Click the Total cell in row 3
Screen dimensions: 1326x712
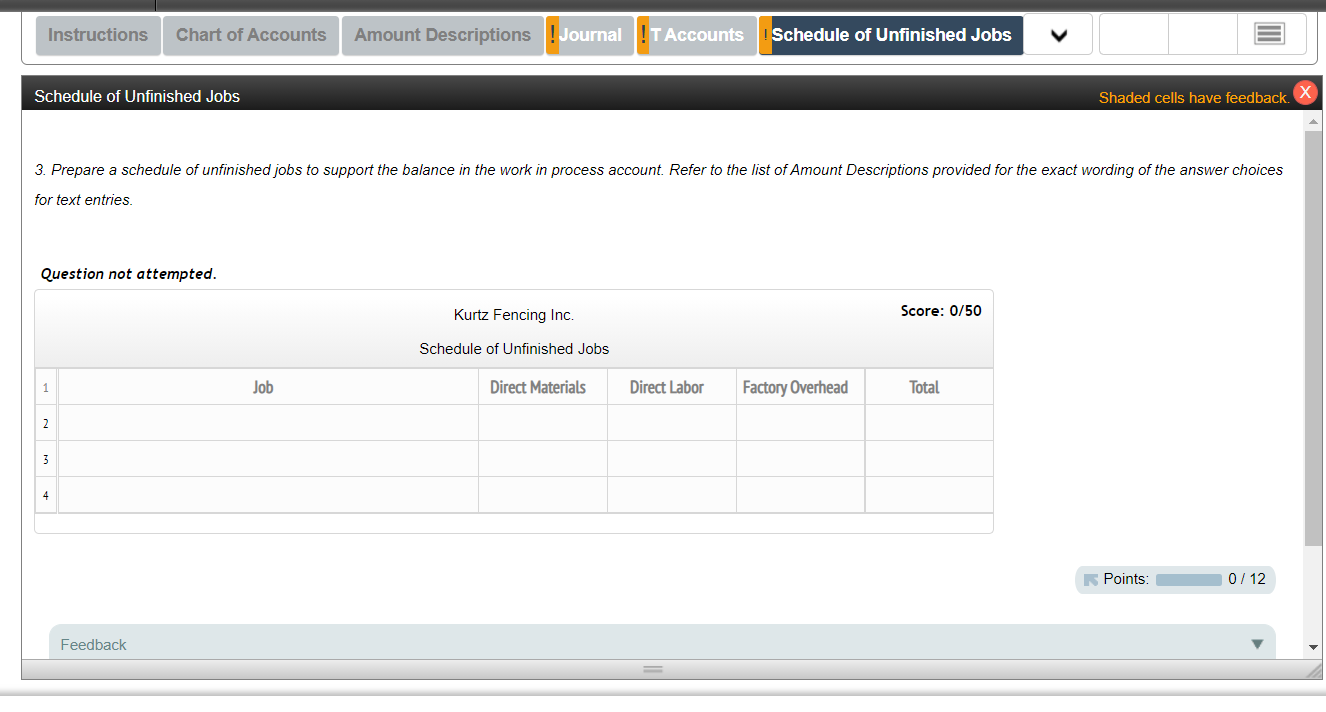[x=929, y=459]
